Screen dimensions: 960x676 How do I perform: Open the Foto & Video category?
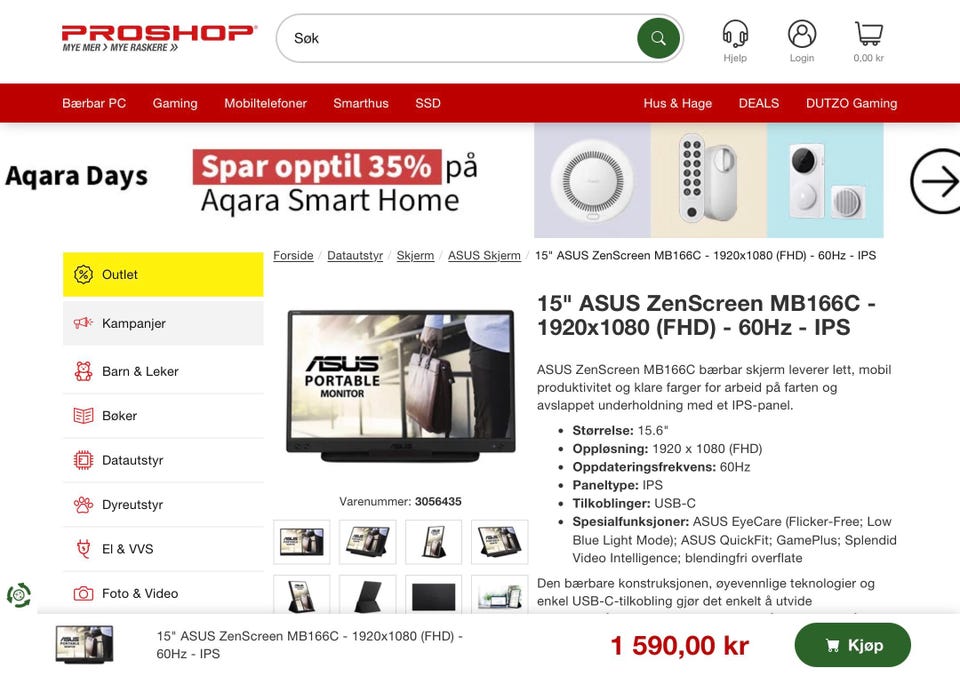point(163,593)
